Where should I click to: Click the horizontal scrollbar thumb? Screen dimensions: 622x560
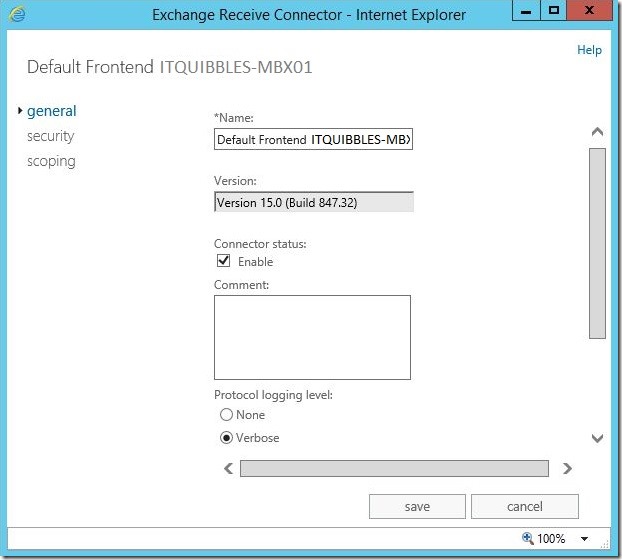[394, 468]
